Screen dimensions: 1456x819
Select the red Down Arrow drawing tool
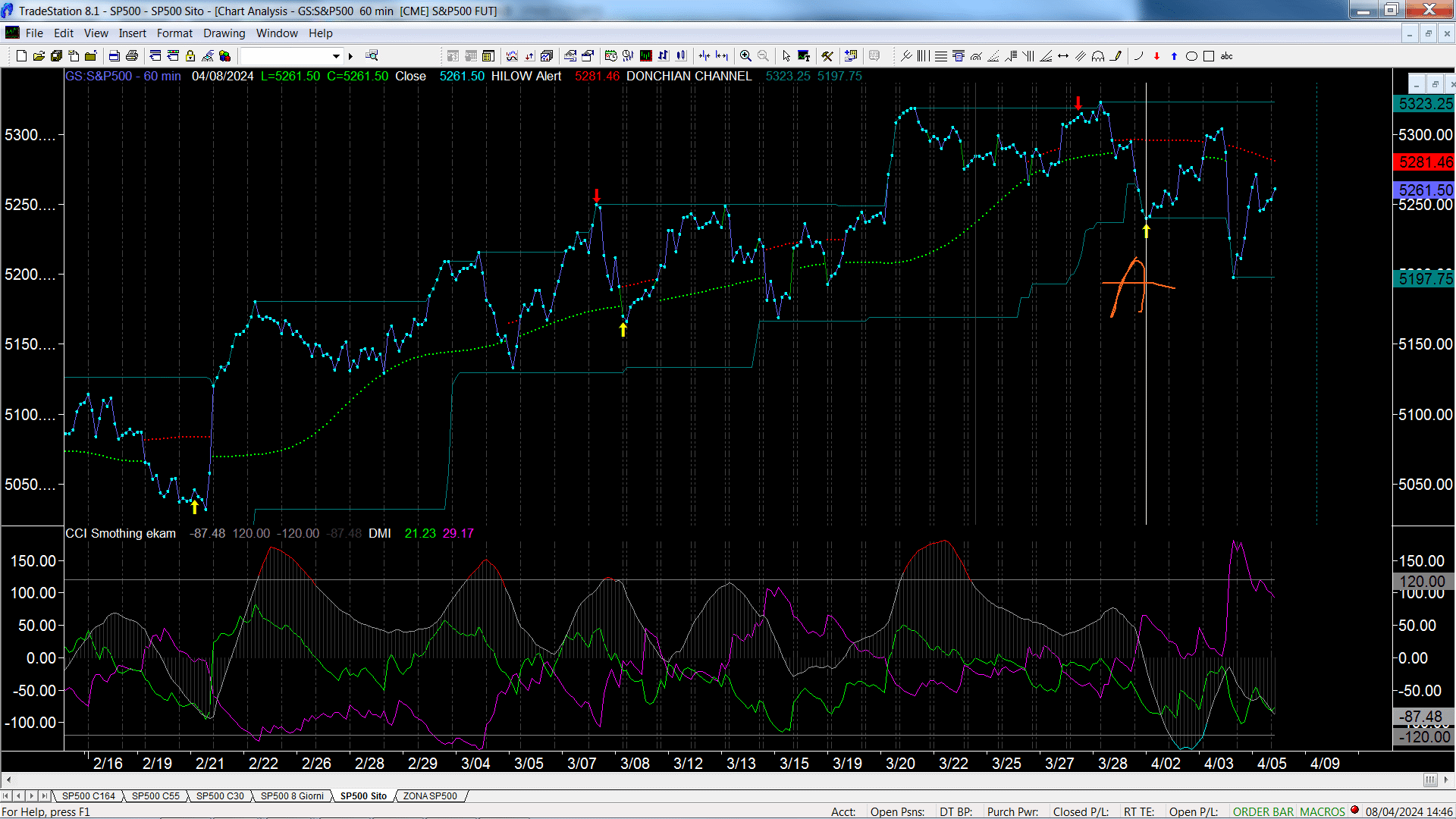coord(1156,56)
